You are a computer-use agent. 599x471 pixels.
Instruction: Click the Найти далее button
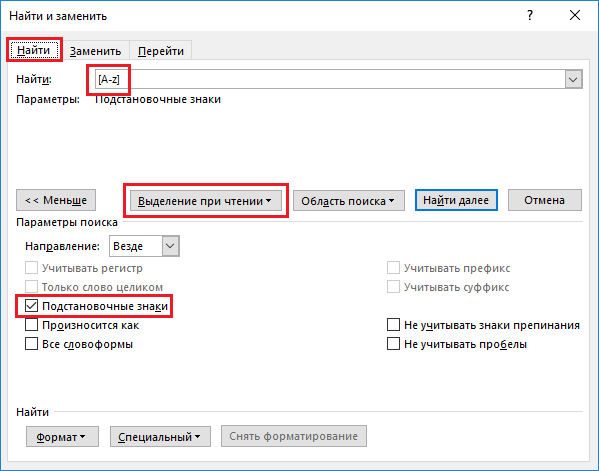click(456, 200)
